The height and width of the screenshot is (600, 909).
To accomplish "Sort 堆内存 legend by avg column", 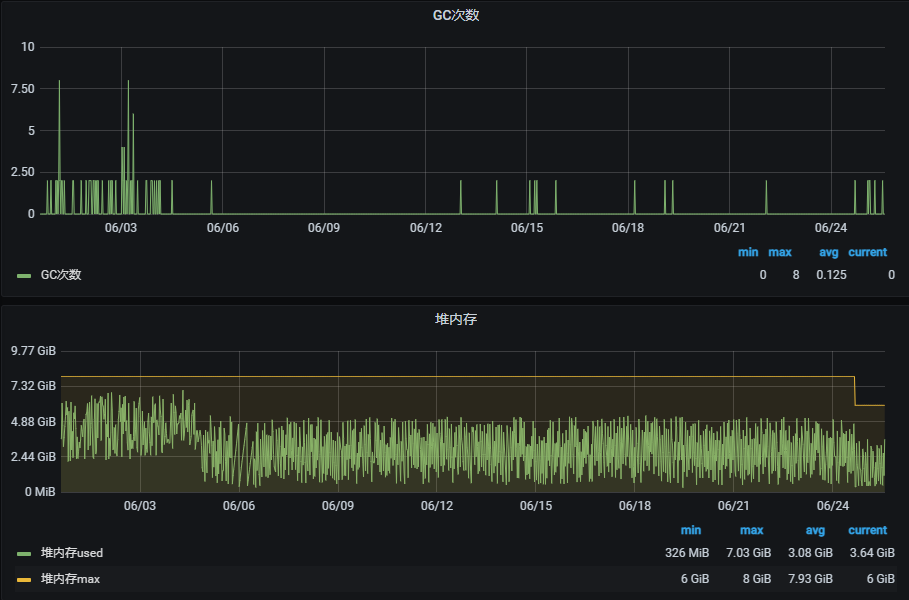I will coord(815,530).
